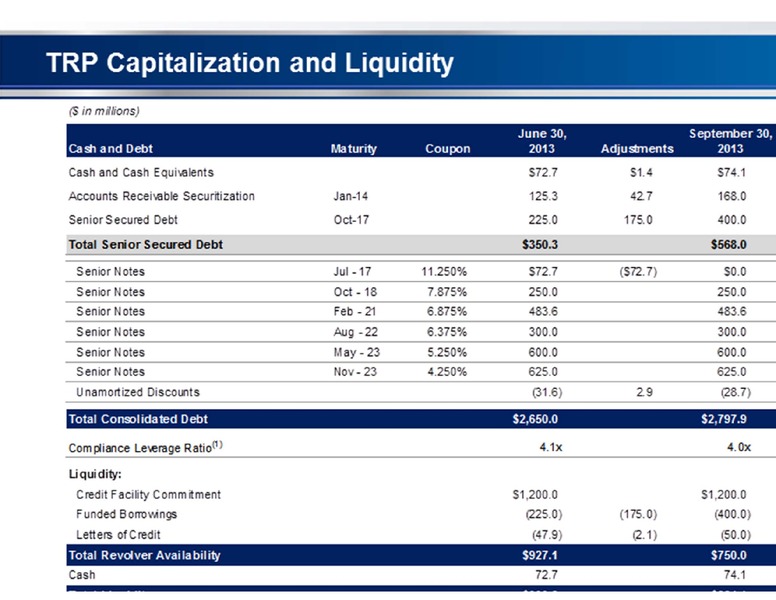776x600 pixels.
Task: Select the 'Funded Borrowings' label
Action: (x=126, y=514)
